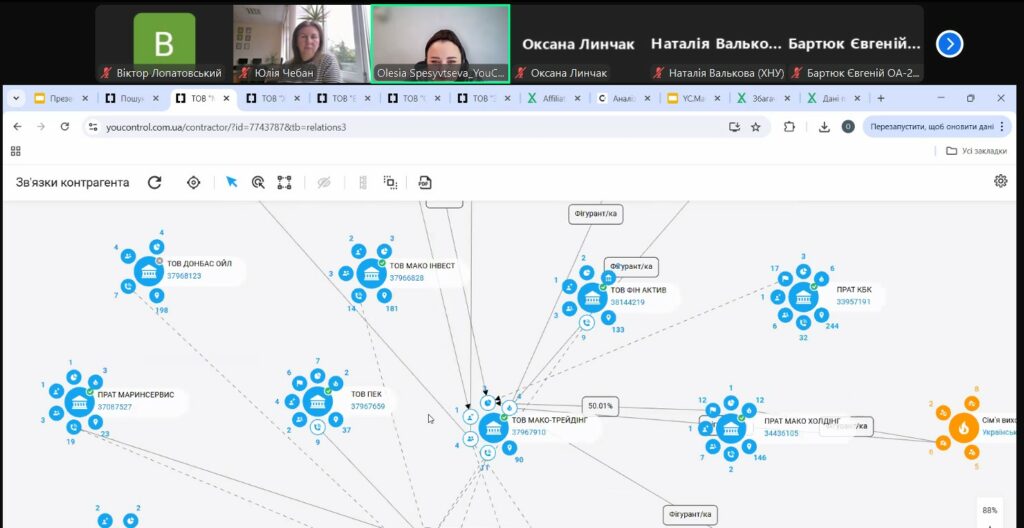
Task: Click Перезапустити, щоб оновити дані button
Action: coord(939,127)
